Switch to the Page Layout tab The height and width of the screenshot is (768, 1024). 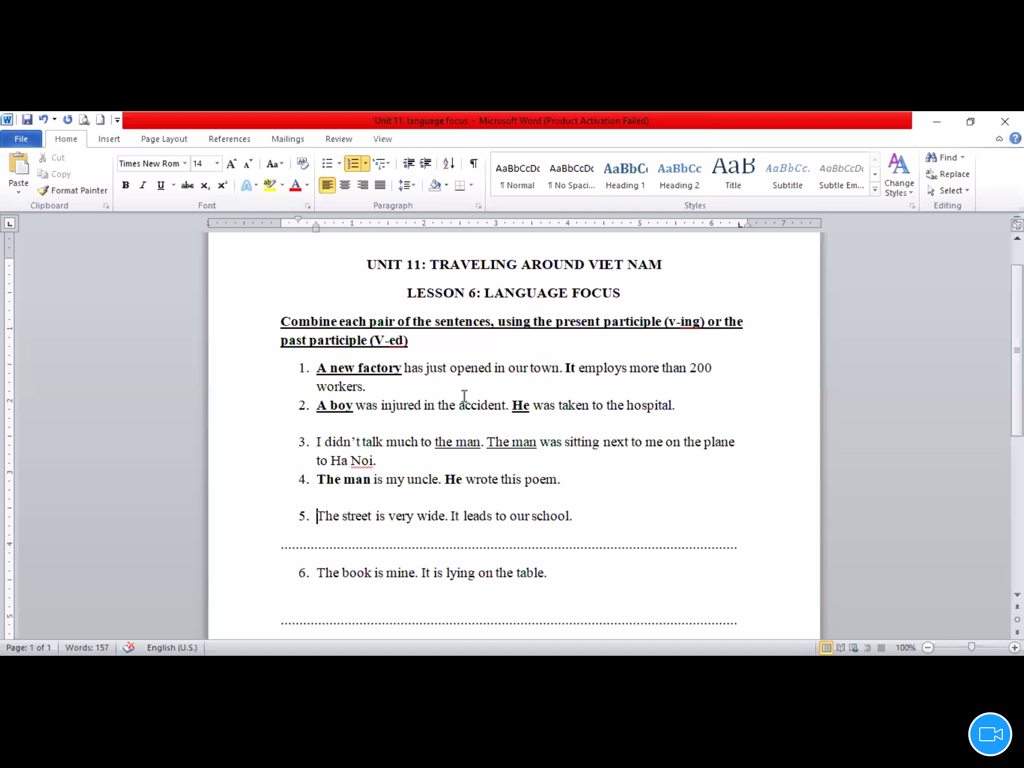click(164, 138)
